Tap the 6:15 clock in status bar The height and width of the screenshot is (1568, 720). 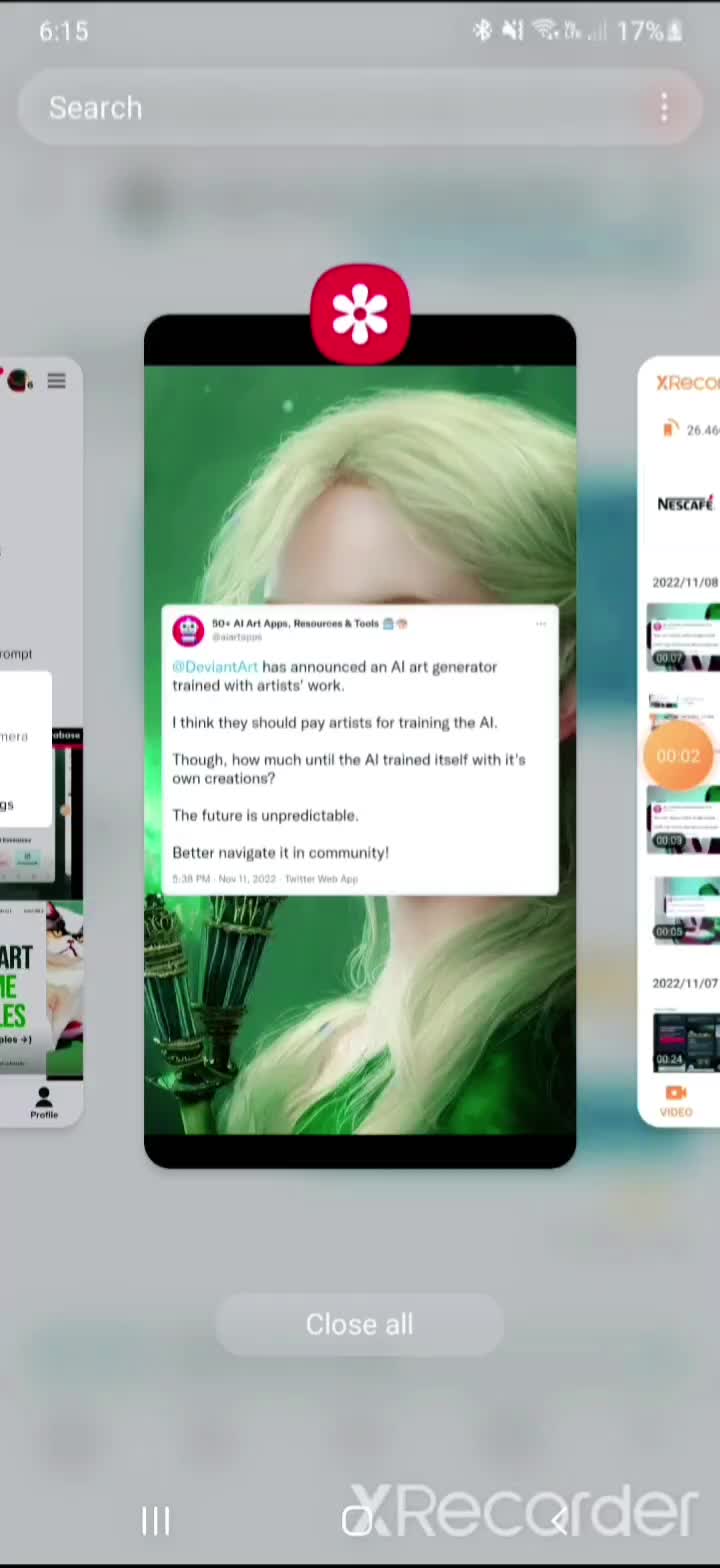tap(64, 32)
